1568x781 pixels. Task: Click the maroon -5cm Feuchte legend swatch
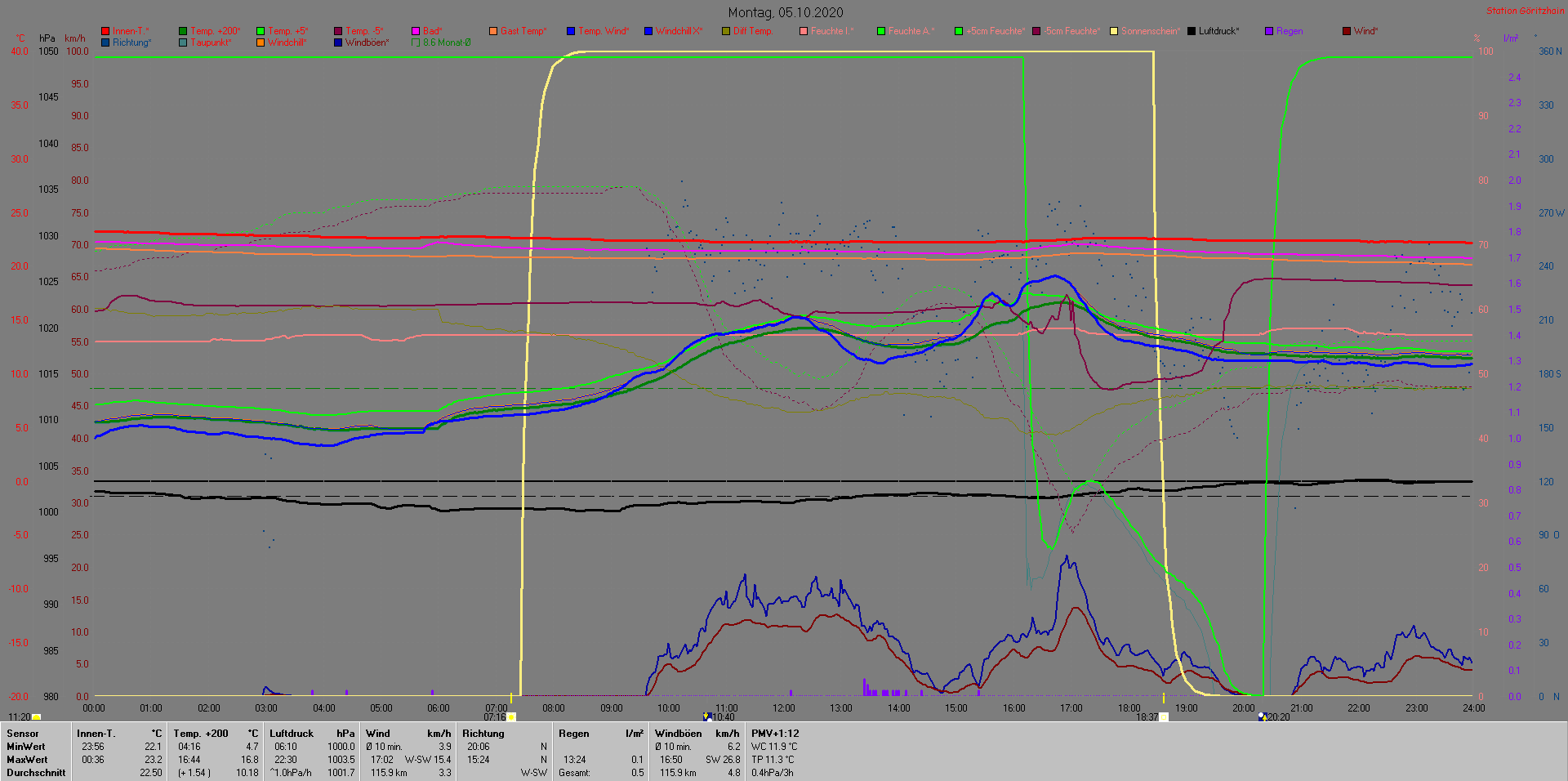tap(1036, 31)
